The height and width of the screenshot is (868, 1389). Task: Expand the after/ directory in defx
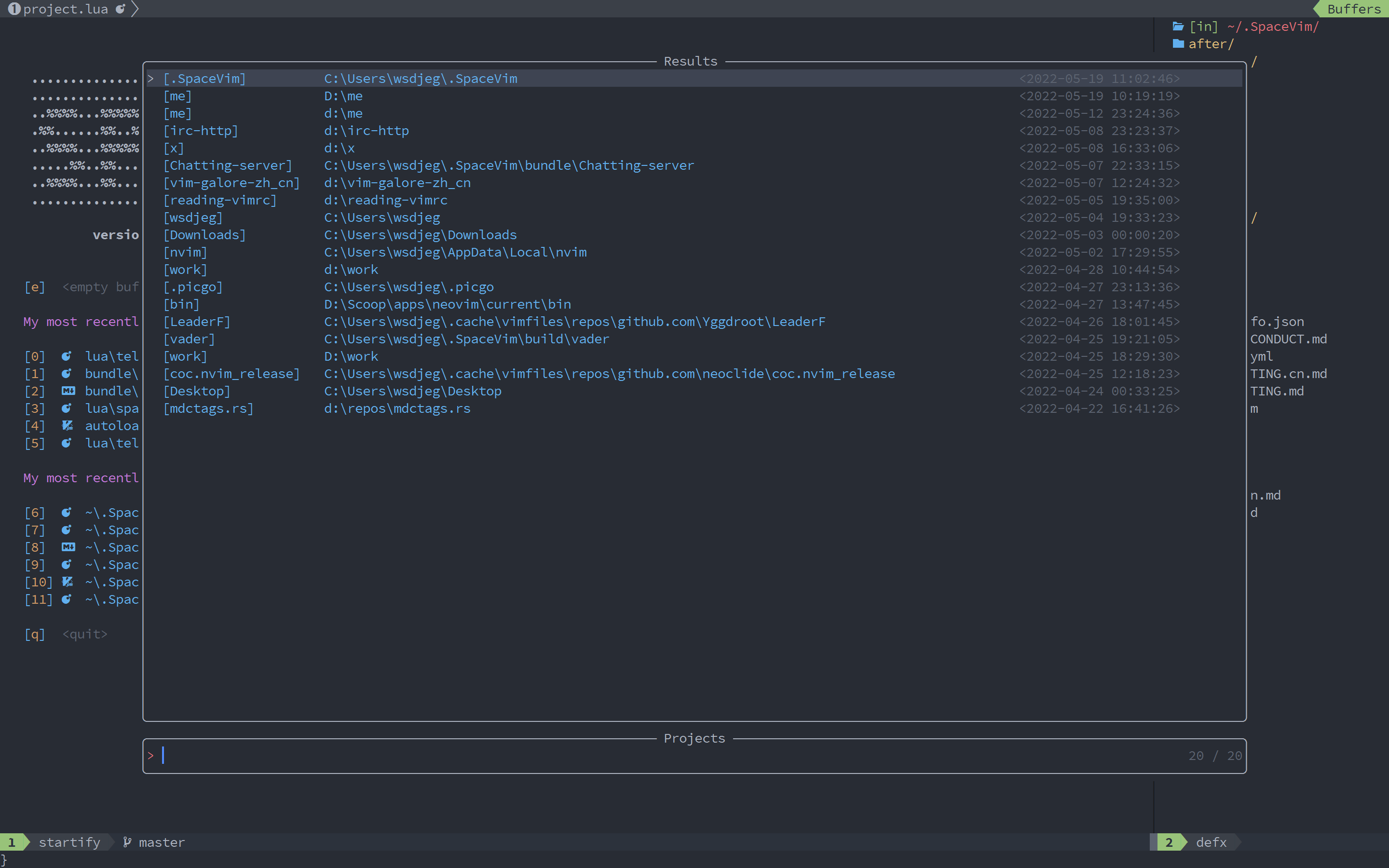click(1211, 43)
